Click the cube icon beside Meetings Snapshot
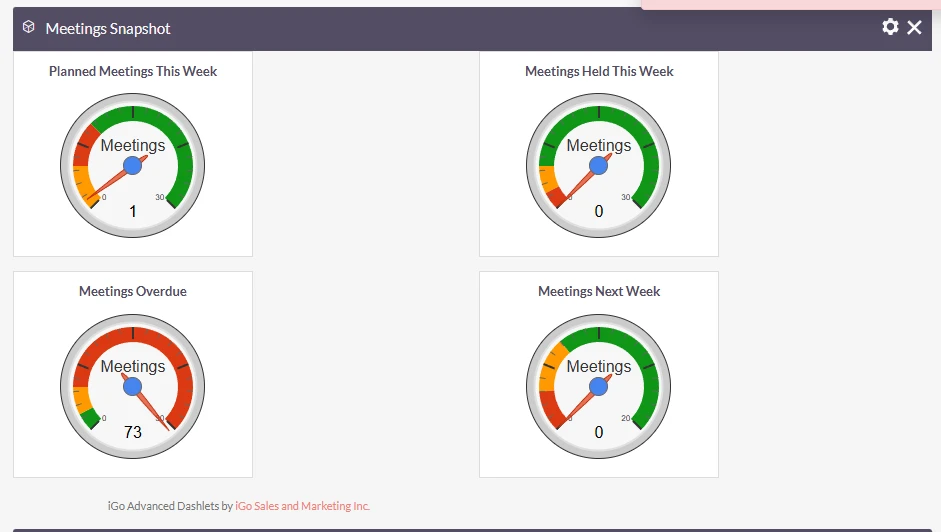Image resolution: width=941 pixels, height=532 pixels. tap(29, 28)
